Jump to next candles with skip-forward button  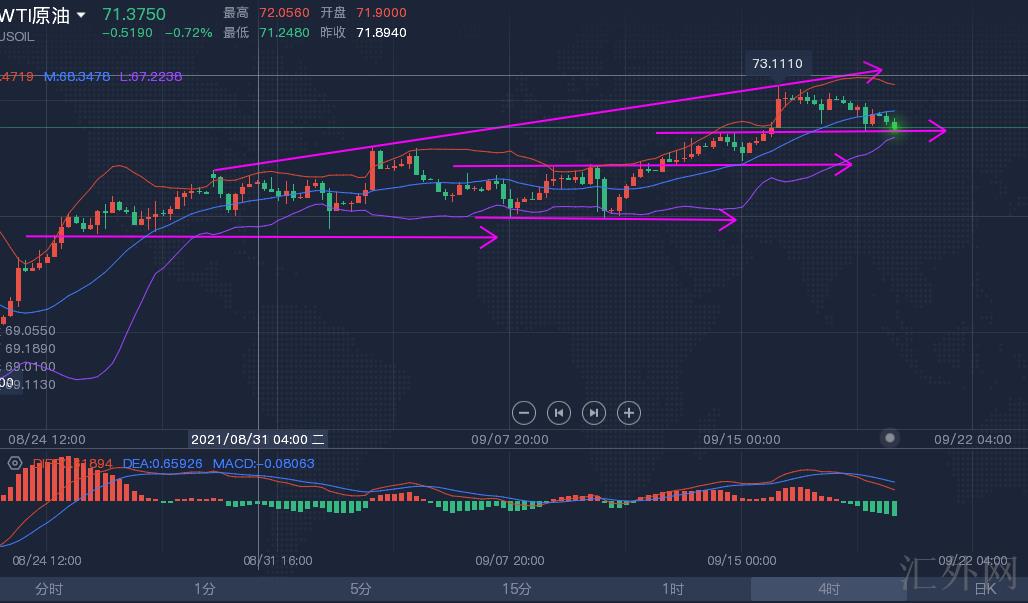[x=594, y=412]
